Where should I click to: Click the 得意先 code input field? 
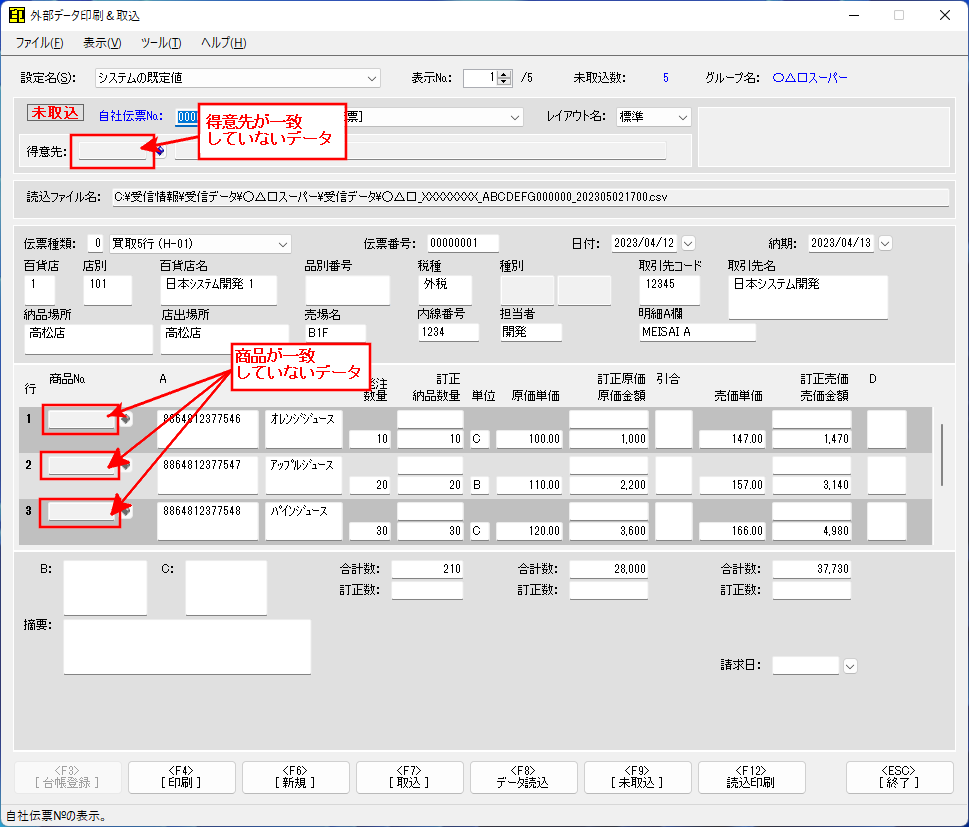(112, 151)
